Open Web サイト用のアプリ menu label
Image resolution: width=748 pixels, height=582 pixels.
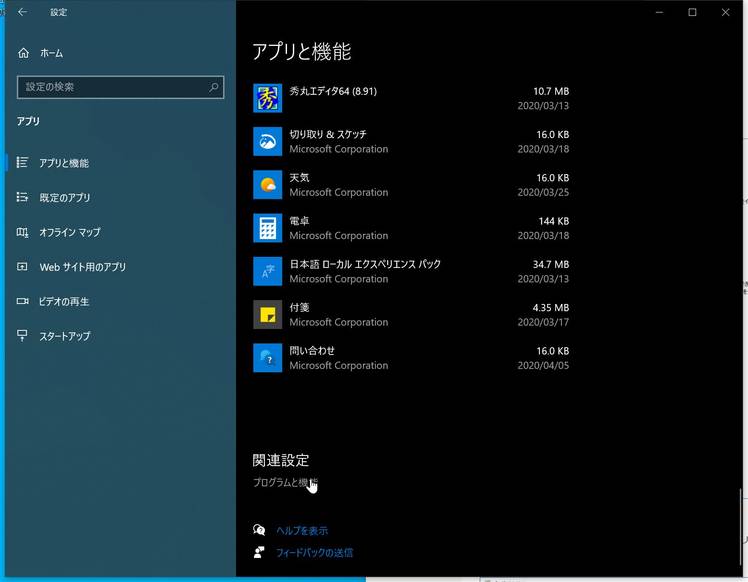(83, 267)
